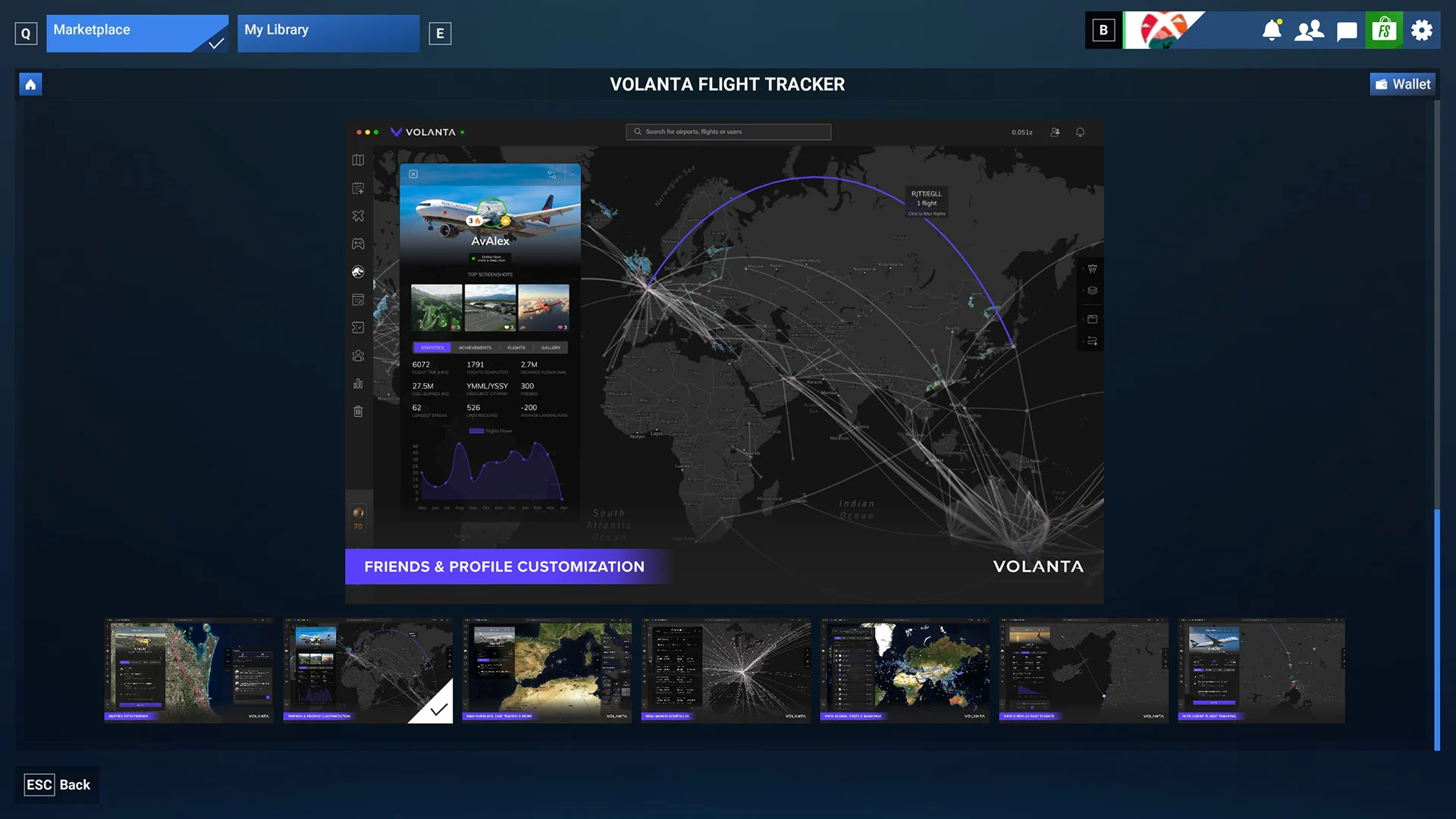Open settings with the gear icon

click(1422, 30)
